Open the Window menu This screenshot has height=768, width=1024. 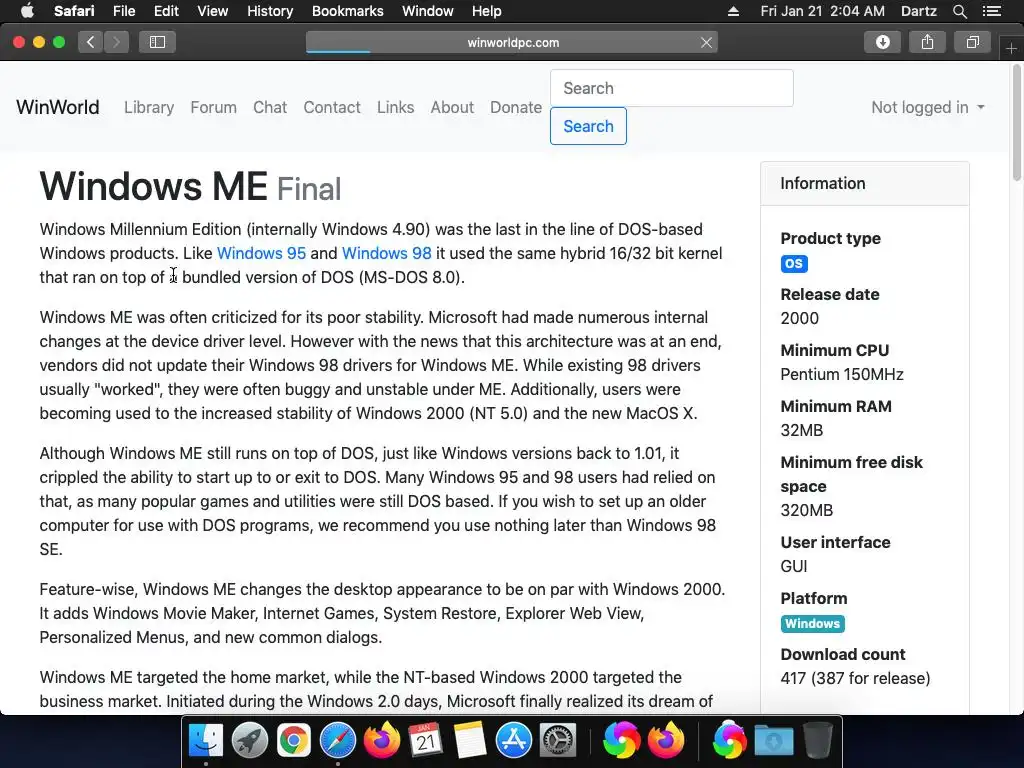click(x=427, y=11)
